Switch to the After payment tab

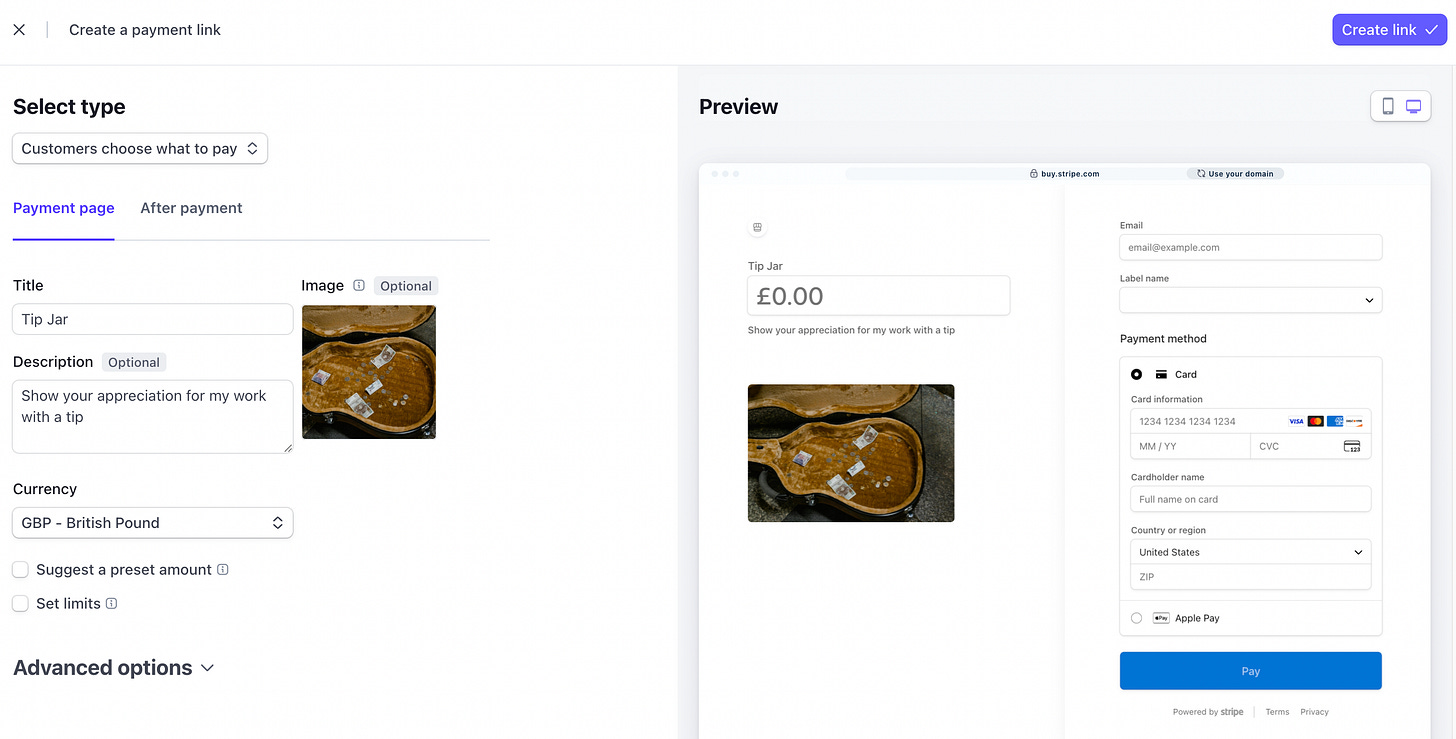point(191,208)
